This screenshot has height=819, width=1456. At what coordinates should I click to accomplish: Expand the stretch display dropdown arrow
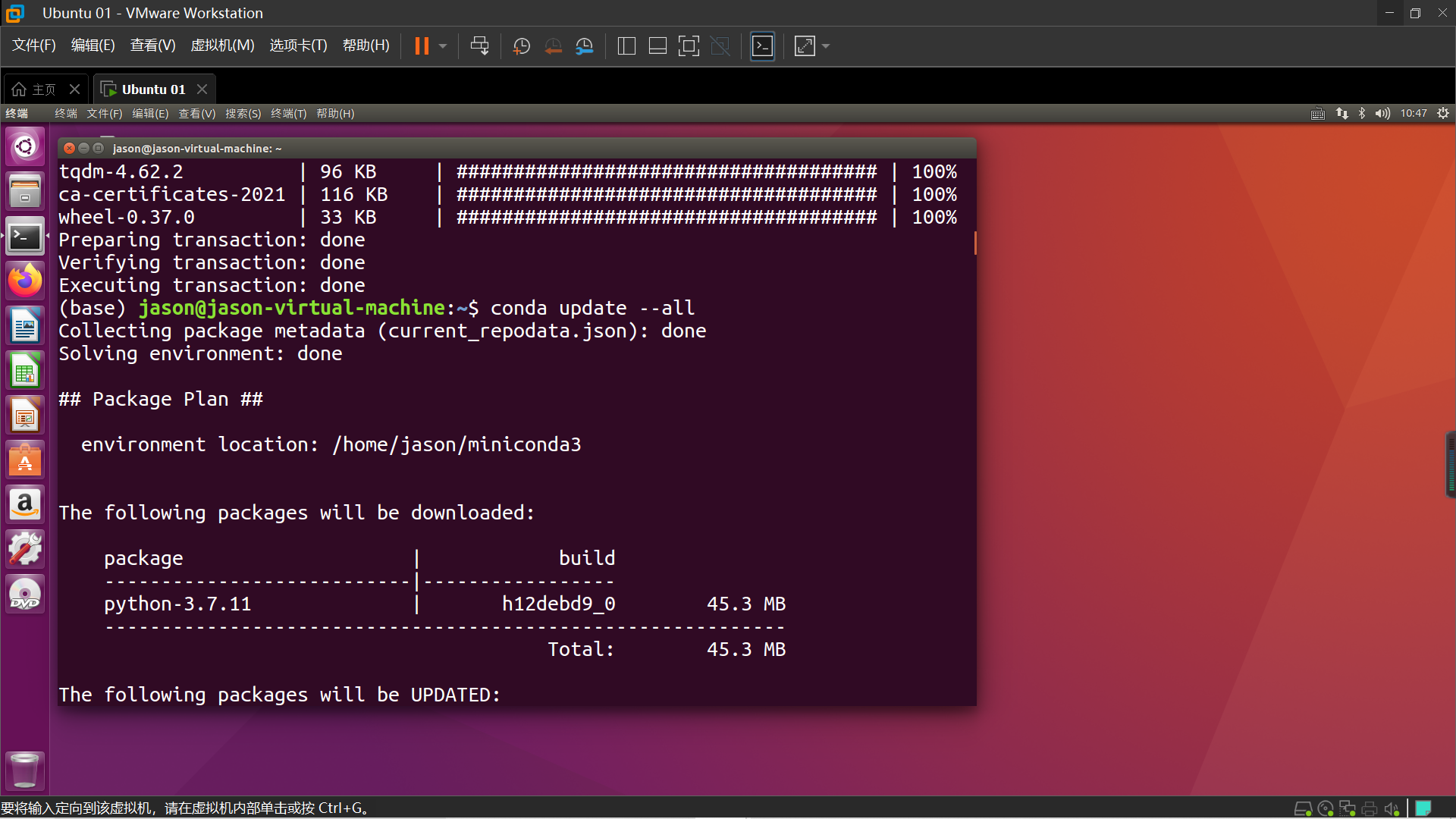point(826,46)
